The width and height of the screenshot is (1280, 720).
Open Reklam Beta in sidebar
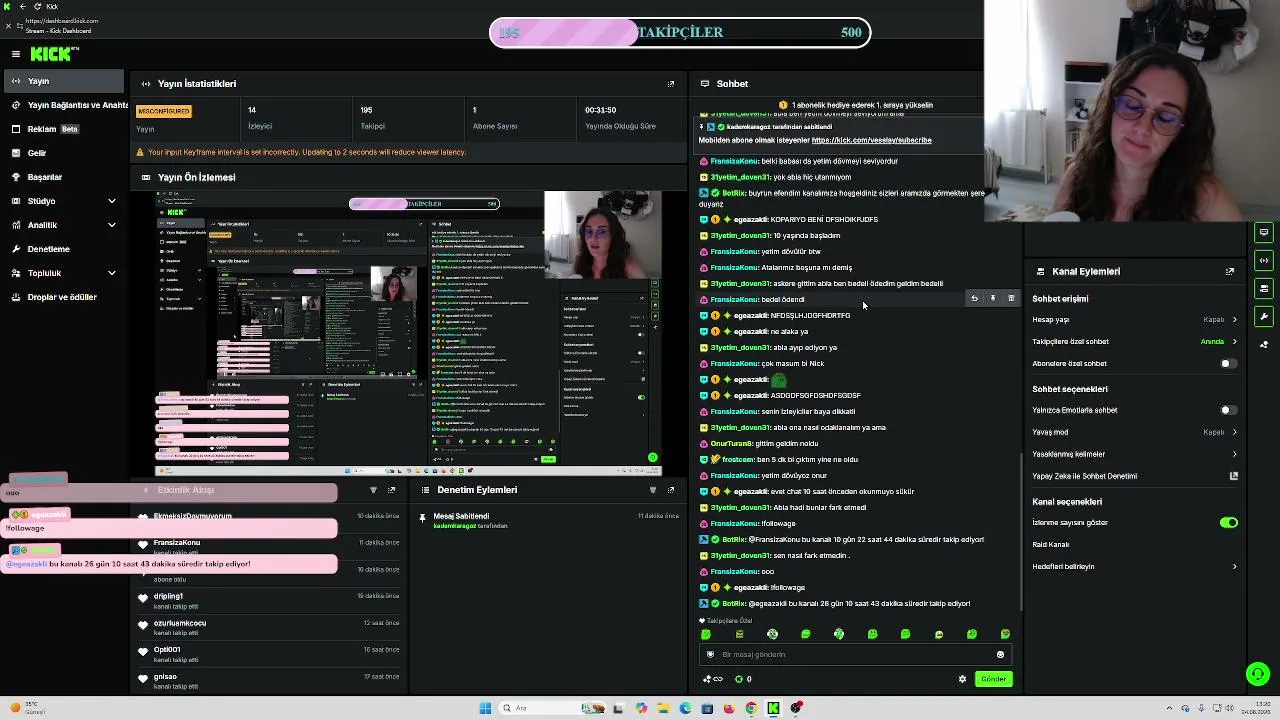[x=63, y=129]
